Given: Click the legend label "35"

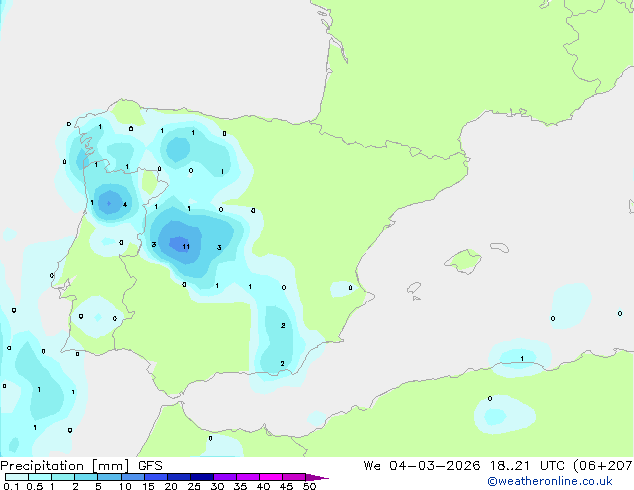Looking at the screenshot, I should pyautogui.click(x=240, y=486).
